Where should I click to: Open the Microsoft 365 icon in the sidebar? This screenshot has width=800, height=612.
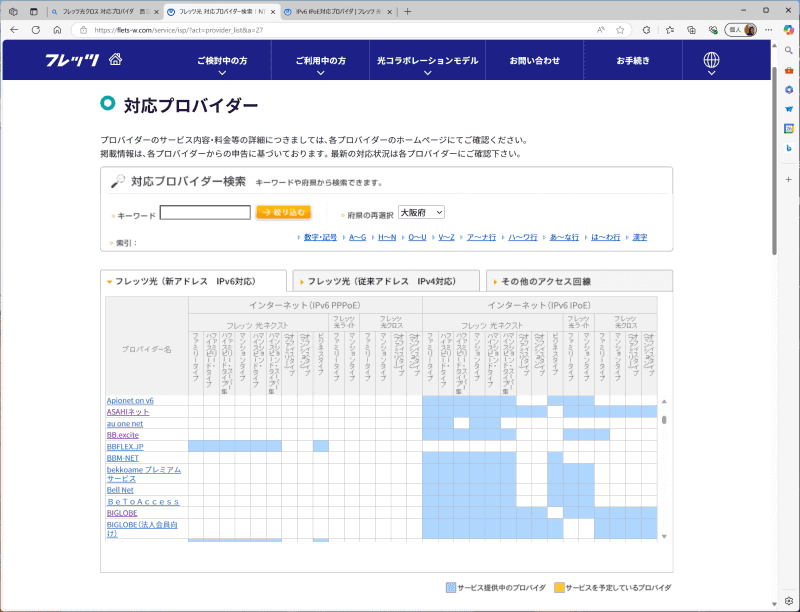click(789, 90)
